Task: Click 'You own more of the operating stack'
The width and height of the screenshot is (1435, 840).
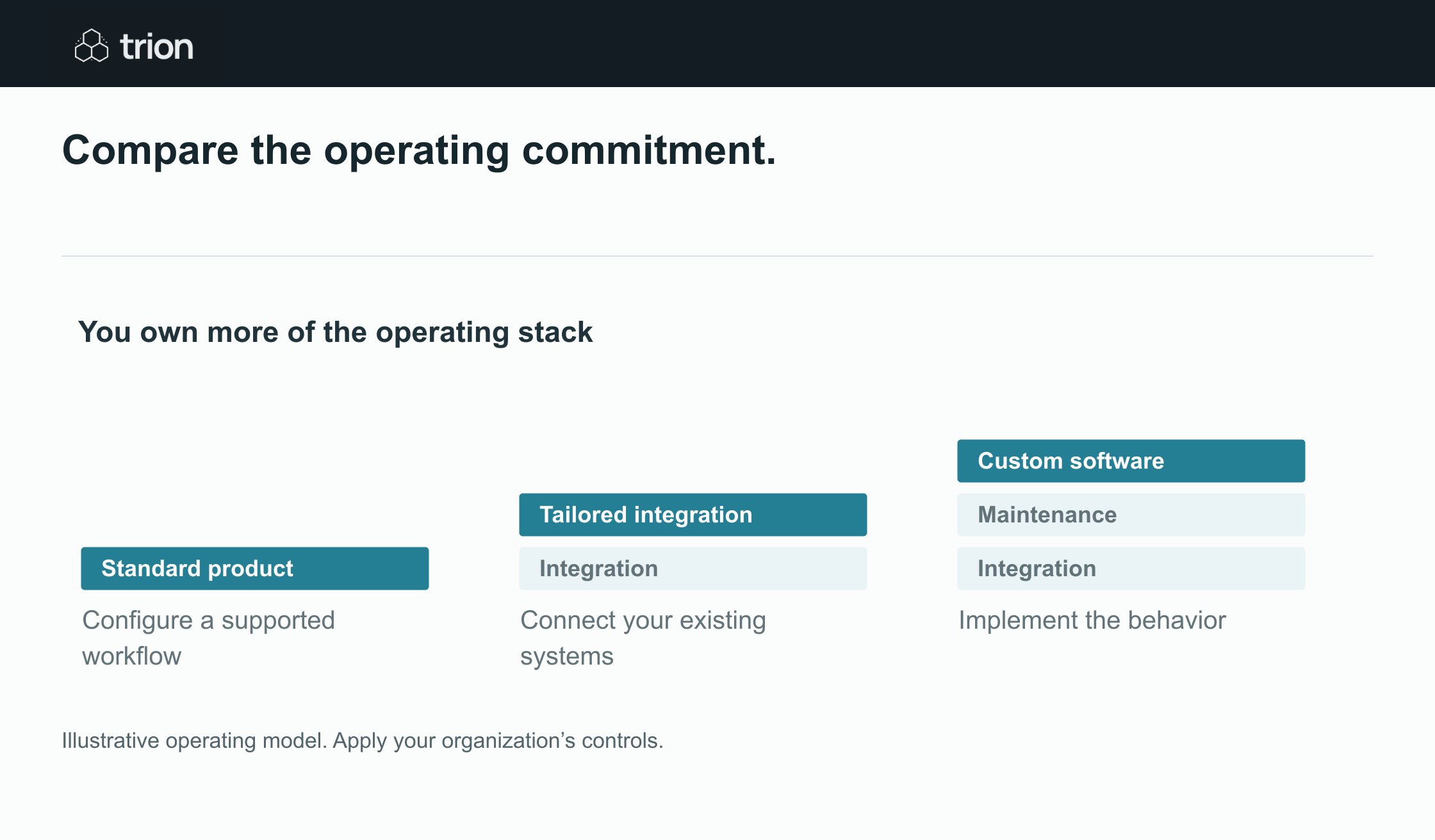Action: [335, 332]
